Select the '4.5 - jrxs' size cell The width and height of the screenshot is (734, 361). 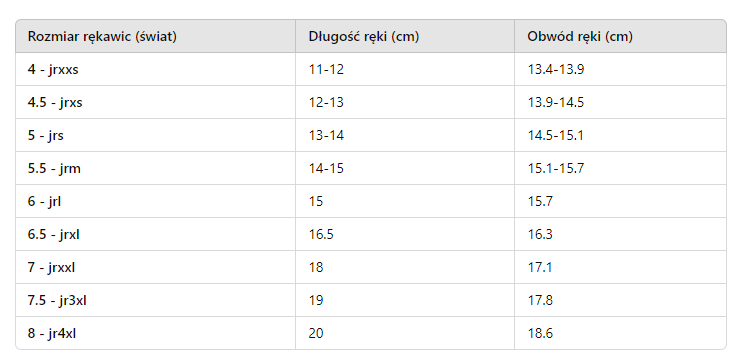155,102
